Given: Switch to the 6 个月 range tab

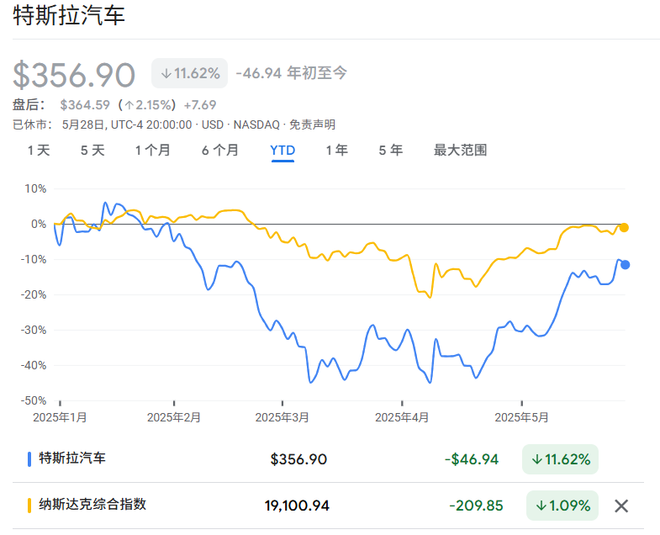Looking at the screenshot, I should [220, 150].
